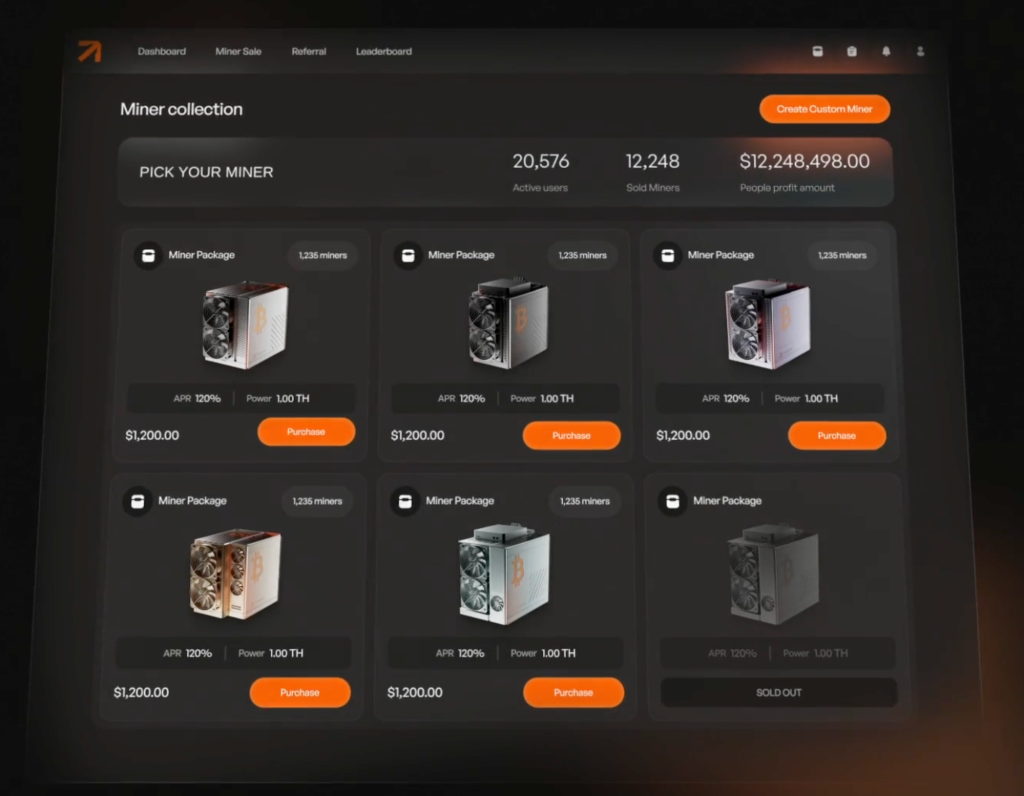Go to the Dashboard tab

coord(162,51)
